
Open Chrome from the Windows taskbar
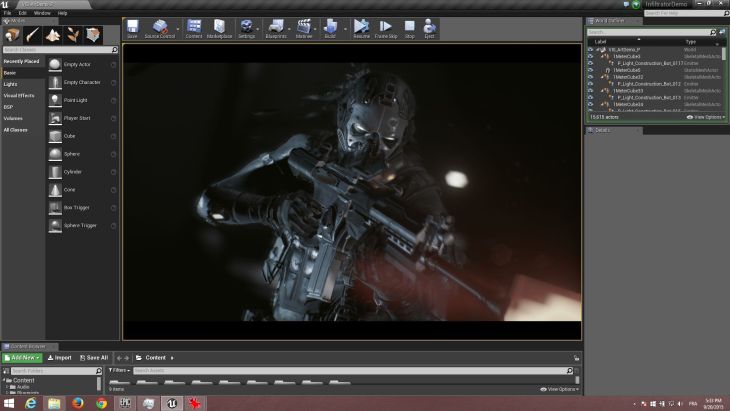coord(101,403)
